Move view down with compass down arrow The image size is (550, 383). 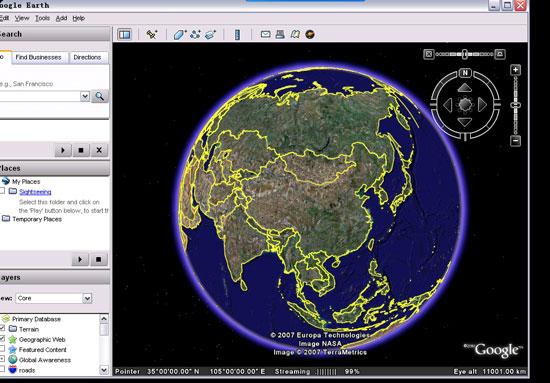coord(465,122)
